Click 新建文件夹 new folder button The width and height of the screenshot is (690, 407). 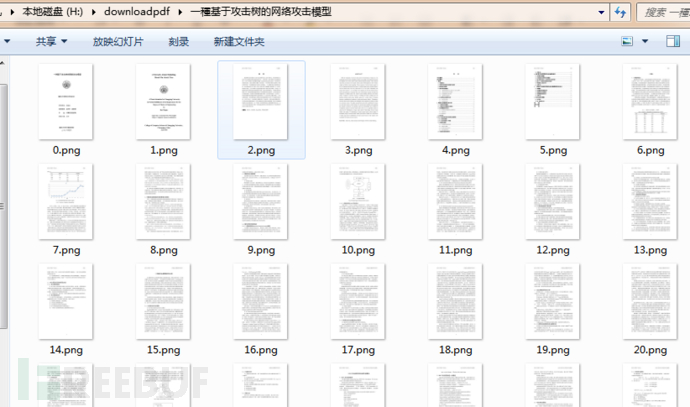tap(239, 41)
